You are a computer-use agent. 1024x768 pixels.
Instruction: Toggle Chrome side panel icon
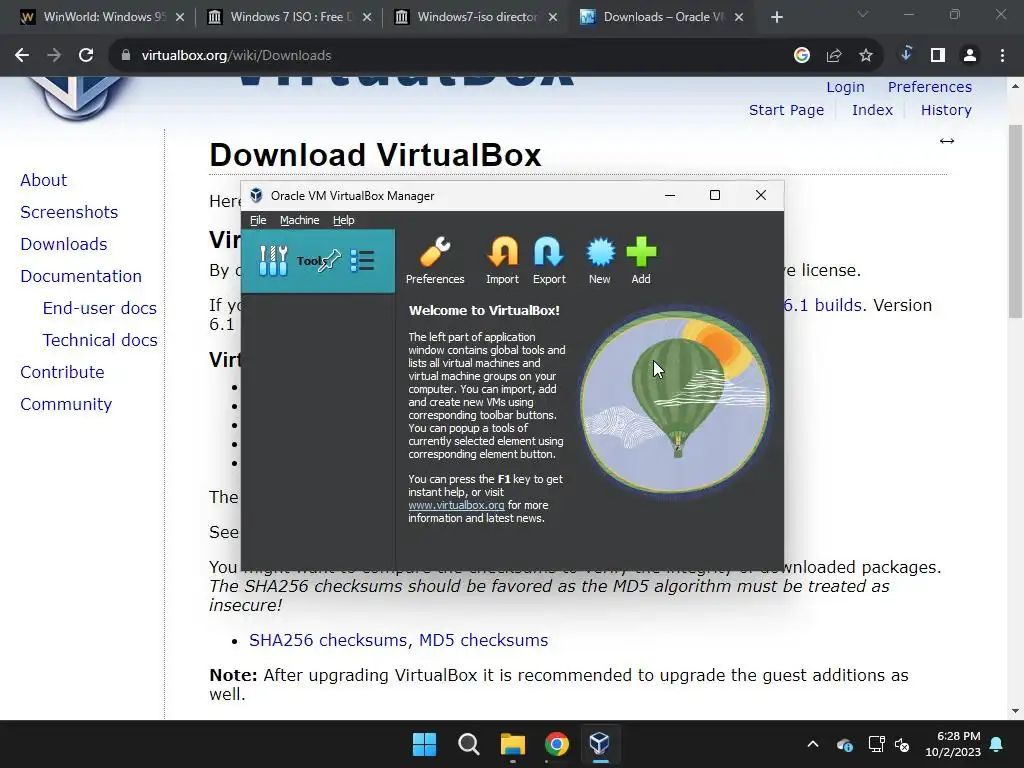[x=938, y=56]
